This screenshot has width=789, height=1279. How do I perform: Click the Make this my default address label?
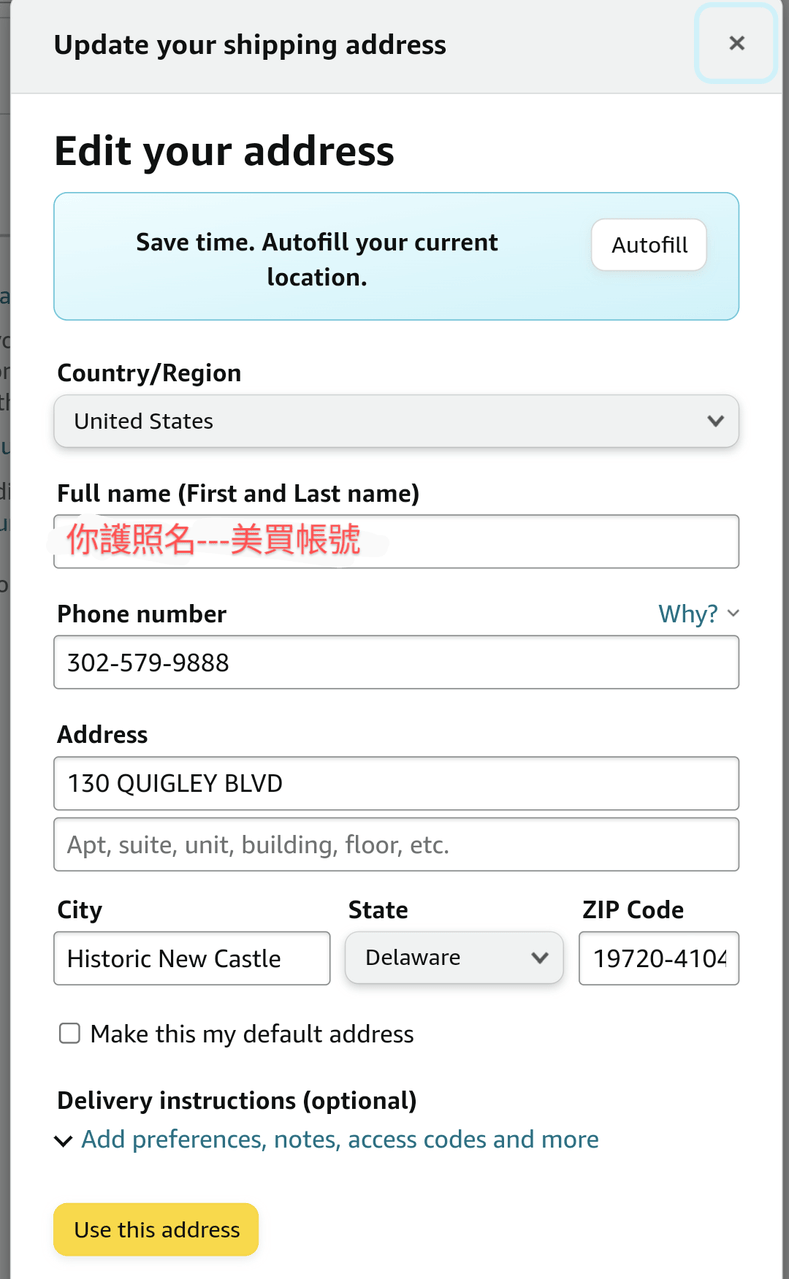click(x=252, y=1034)
